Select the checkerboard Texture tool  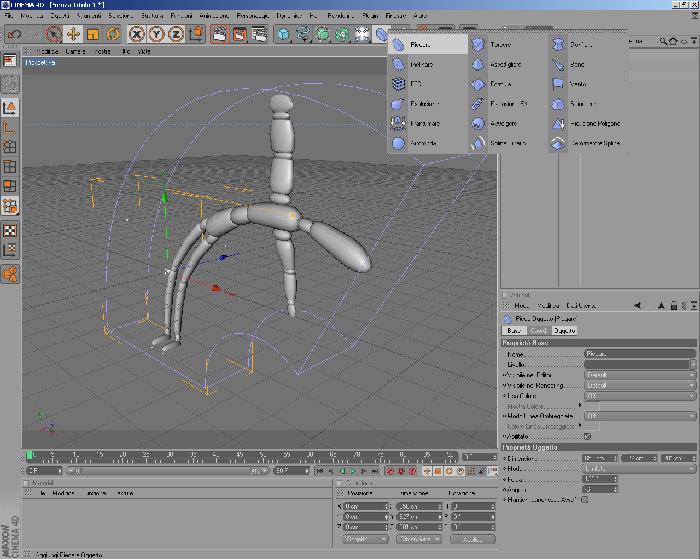tap(10, 230)
